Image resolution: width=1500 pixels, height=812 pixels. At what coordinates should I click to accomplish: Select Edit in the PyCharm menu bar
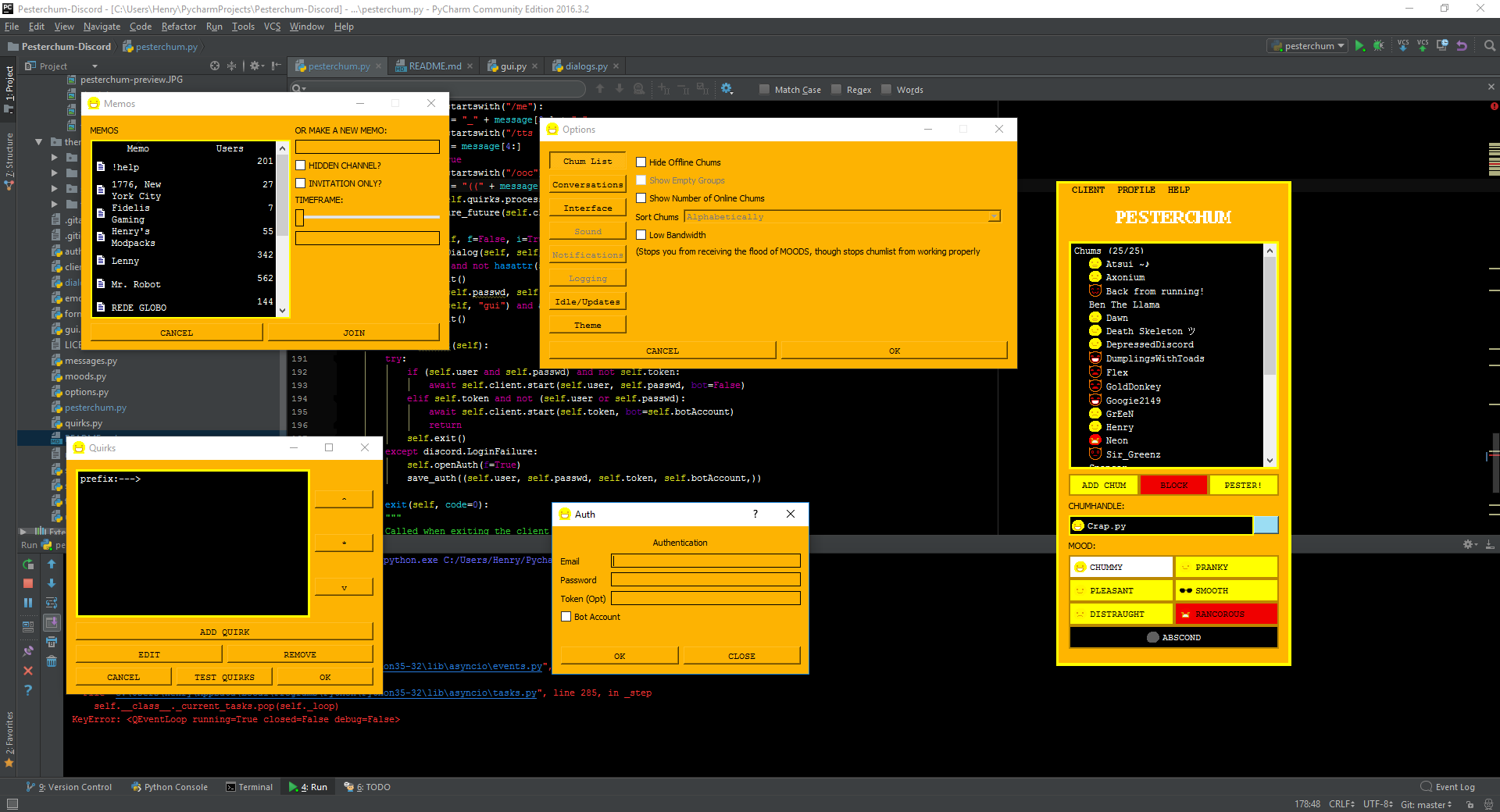pyautogui.click(x=37, y=27)
